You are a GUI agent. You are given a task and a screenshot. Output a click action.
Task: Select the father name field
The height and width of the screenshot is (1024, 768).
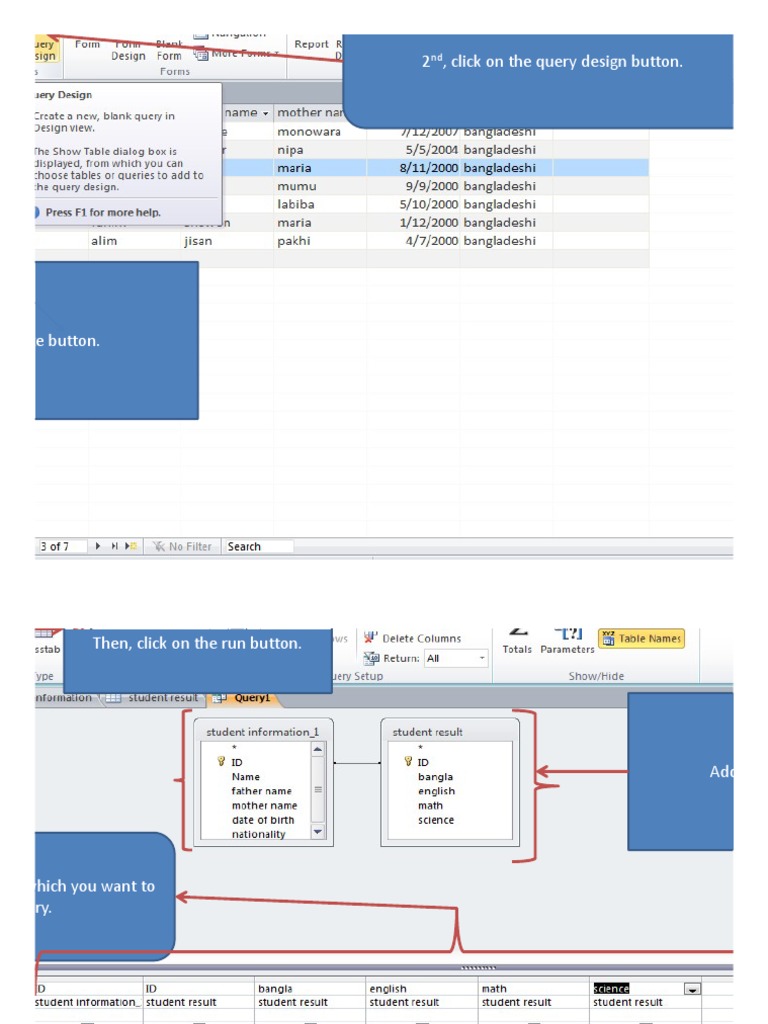pos(261,791)
